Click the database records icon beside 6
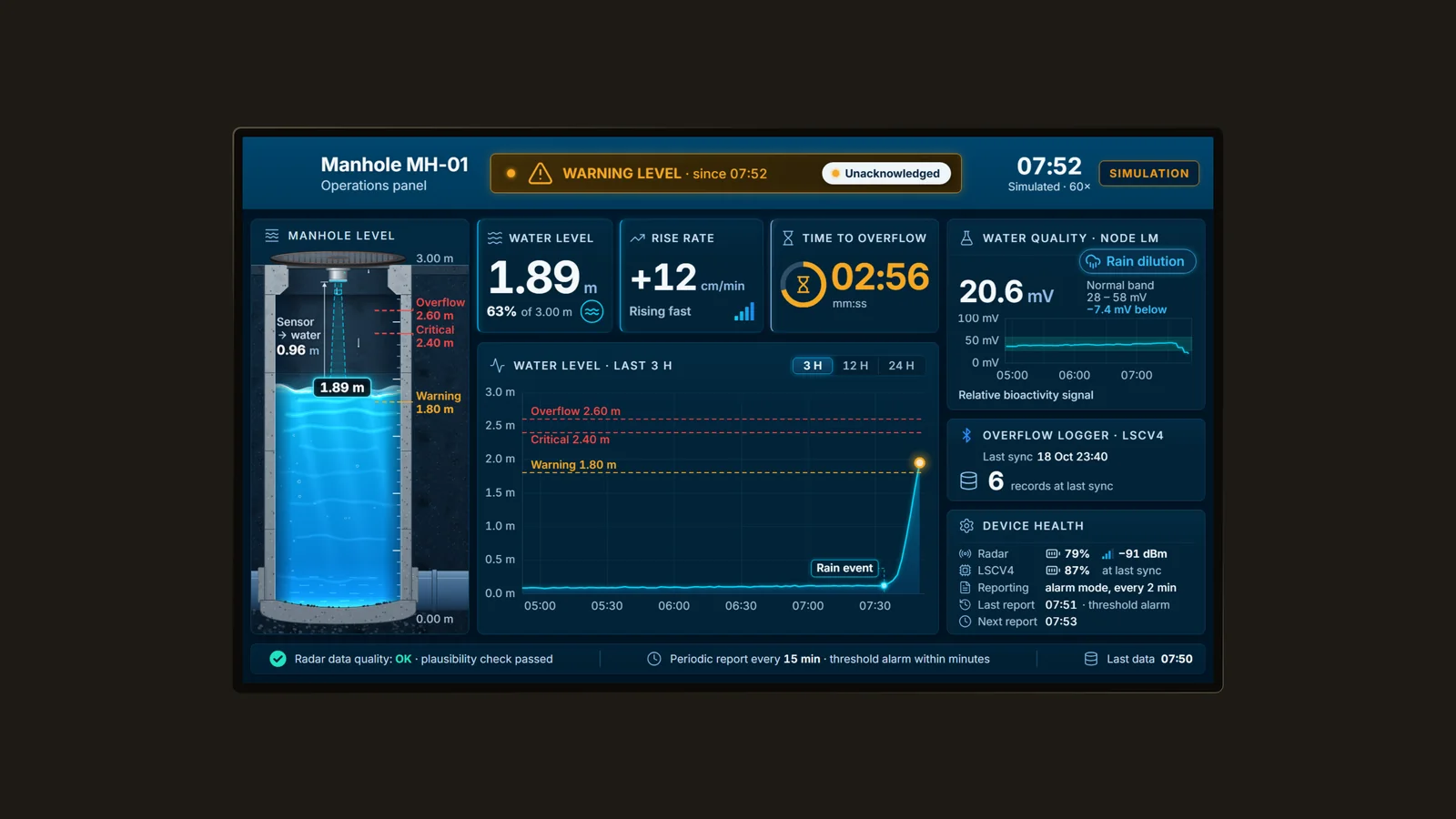 pos(969,480)
